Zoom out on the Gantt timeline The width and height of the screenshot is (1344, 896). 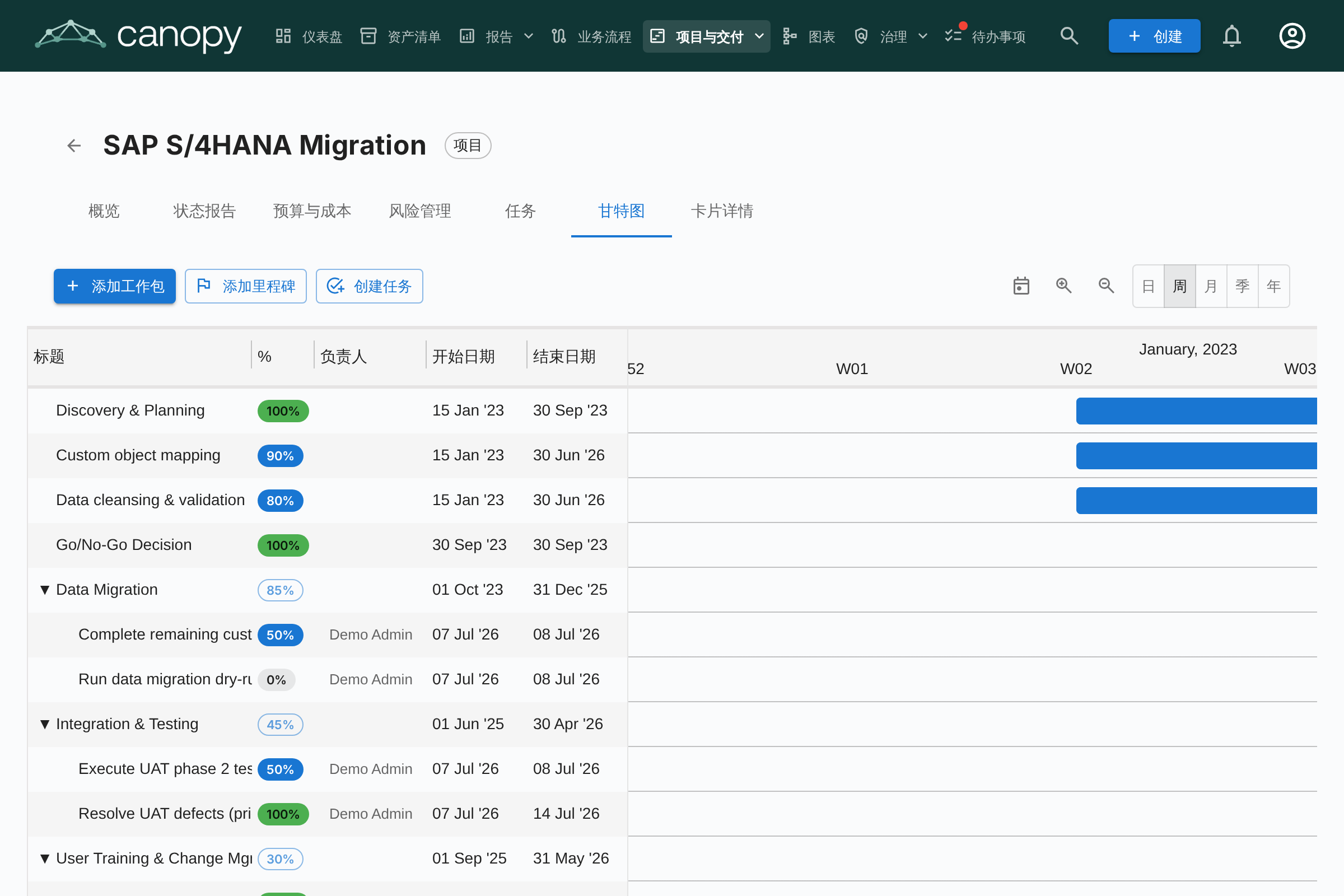point(1107,286)
